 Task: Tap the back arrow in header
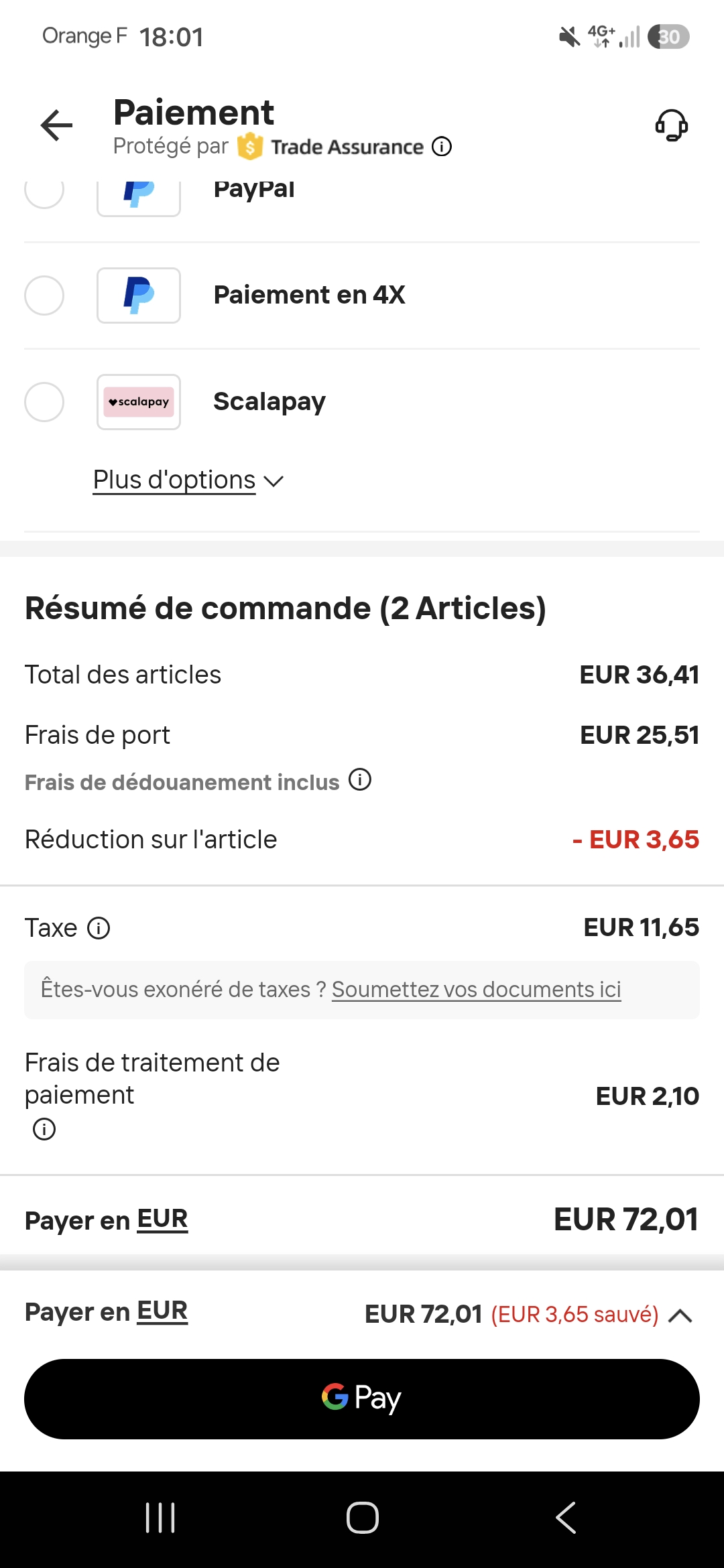pyautogui.click(x=56, y=125)
